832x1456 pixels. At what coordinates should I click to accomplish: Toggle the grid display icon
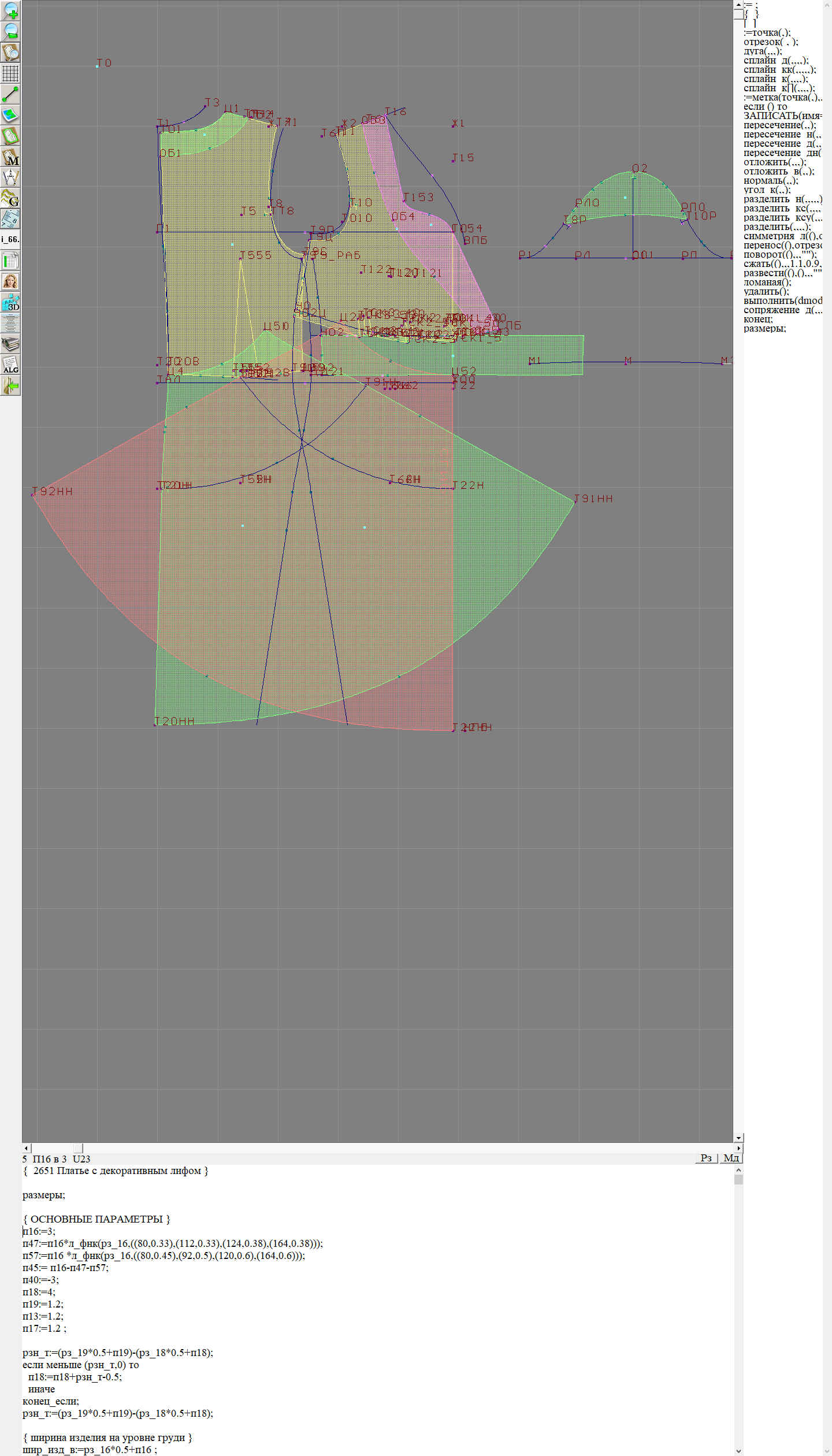coord(10,73)
